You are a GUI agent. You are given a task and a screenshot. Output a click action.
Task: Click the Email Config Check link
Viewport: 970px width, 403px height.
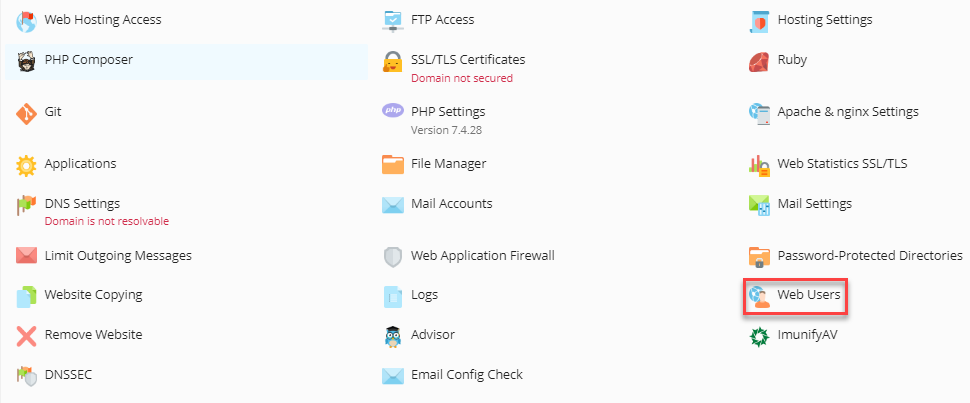pyautogui.click(x=466, y=375)
